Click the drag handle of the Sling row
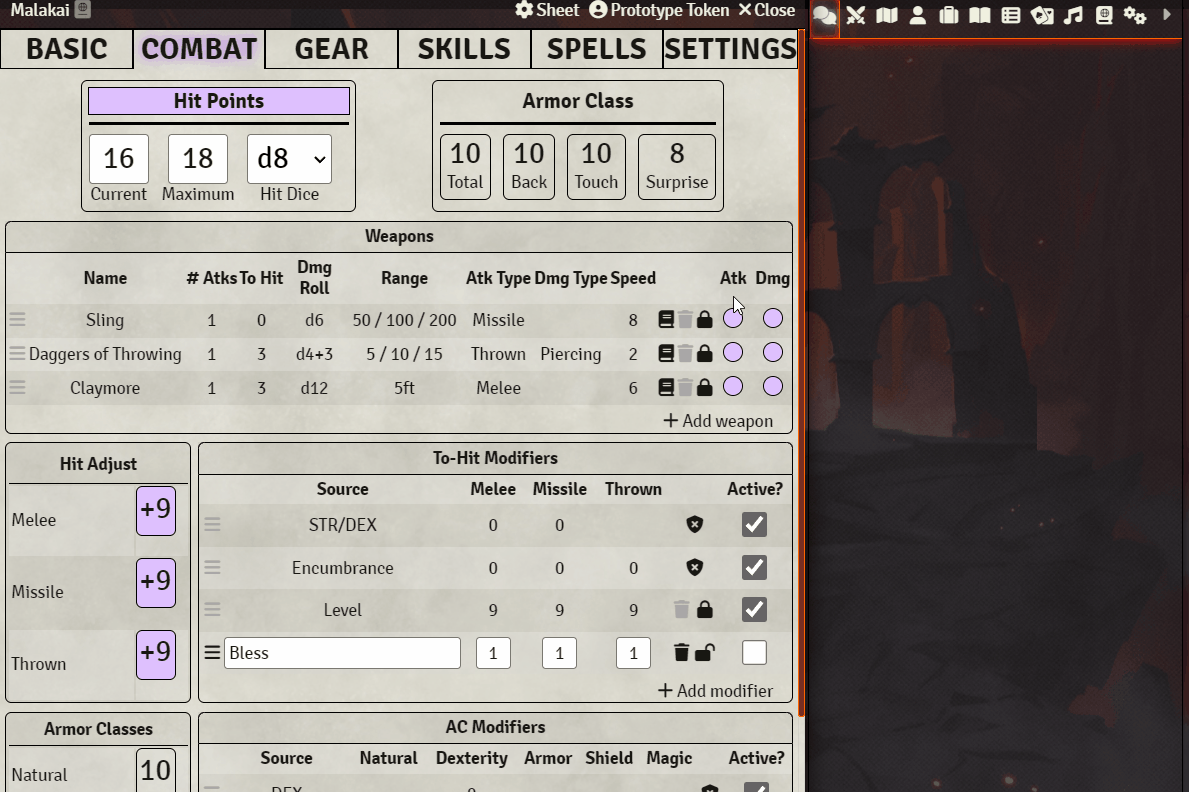Screen dimensions: 1189x792 (17, 319)
